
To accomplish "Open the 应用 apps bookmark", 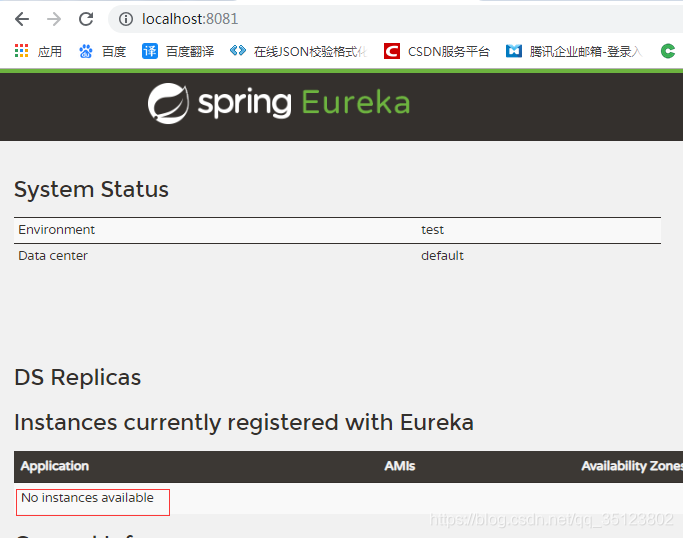I will tap(38, 51).
